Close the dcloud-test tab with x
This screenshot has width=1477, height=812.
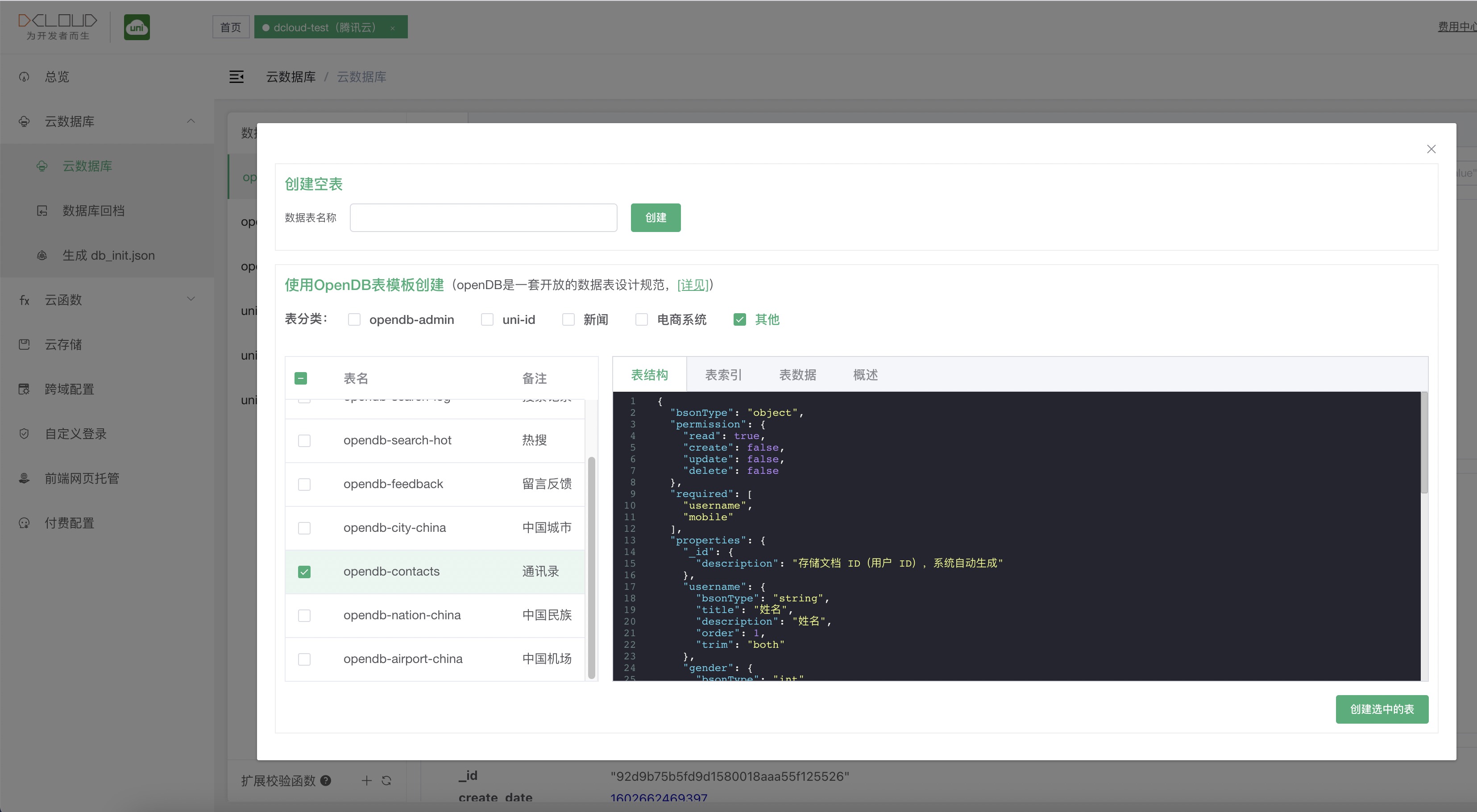click(393, 28)
